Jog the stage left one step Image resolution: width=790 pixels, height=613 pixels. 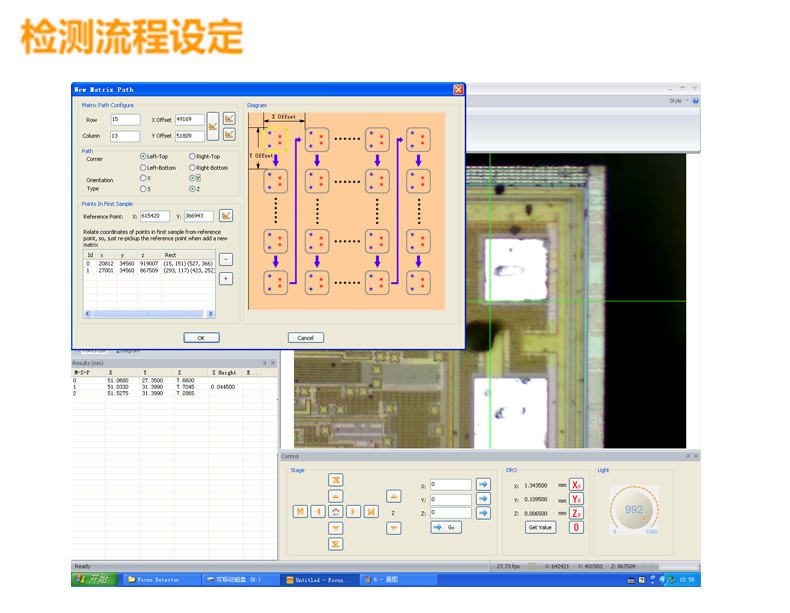tap(318, 512)
